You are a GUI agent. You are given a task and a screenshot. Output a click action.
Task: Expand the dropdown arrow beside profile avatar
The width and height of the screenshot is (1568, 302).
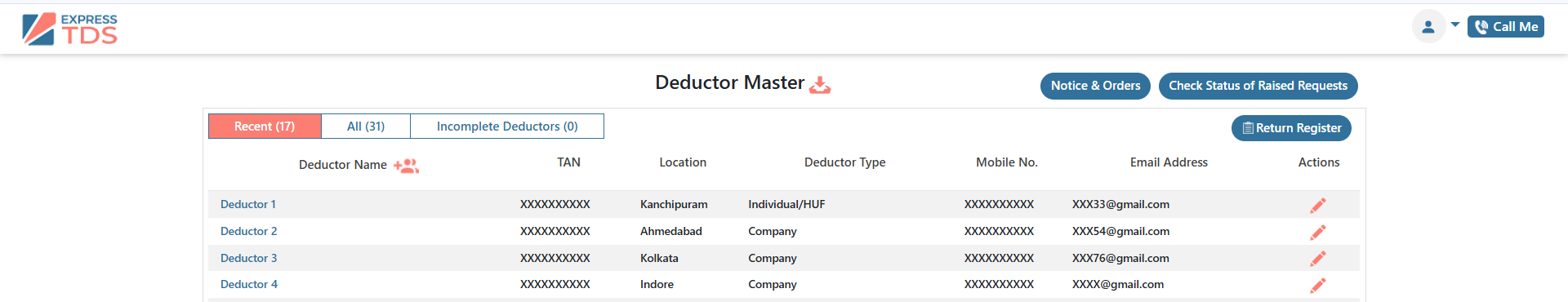[1455, 25]
